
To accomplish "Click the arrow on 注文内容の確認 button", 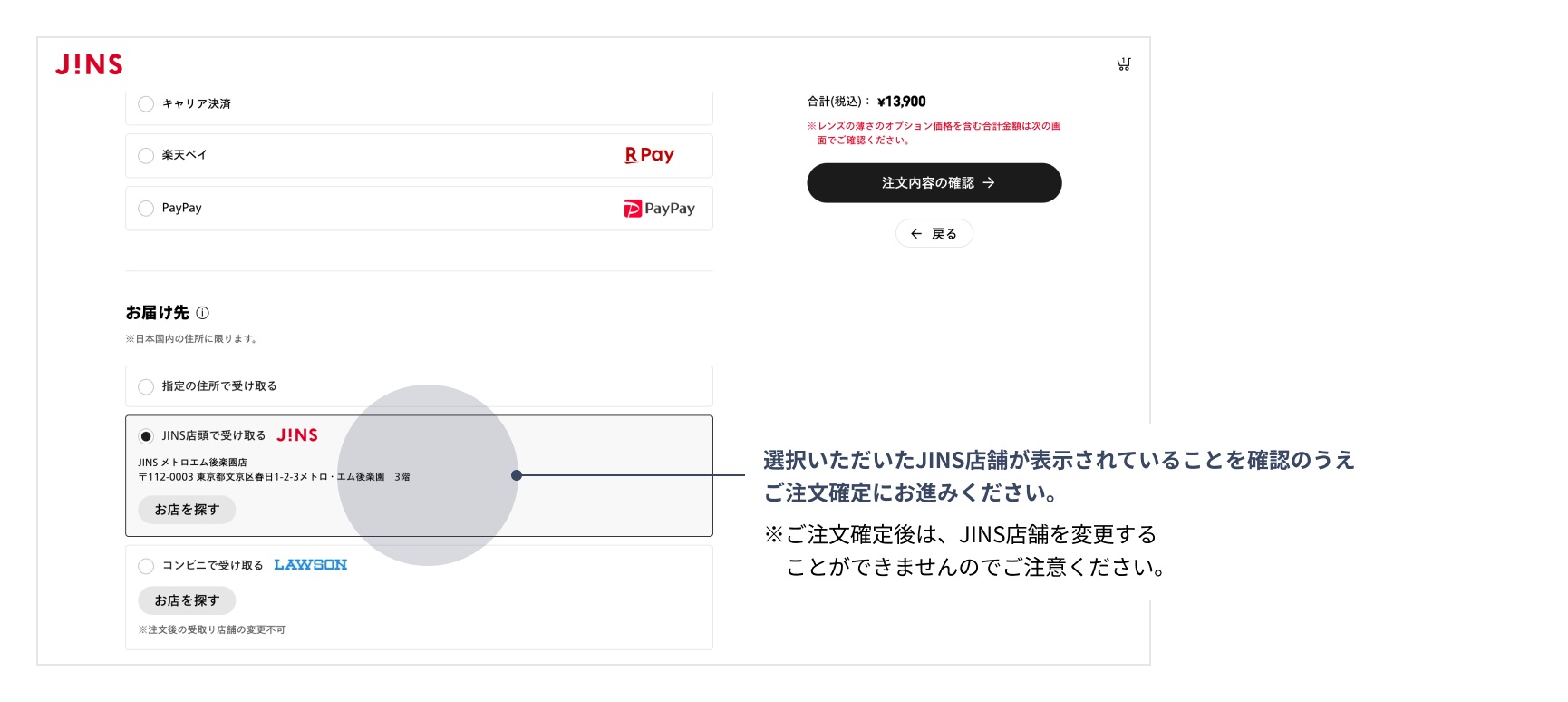I will point(989,183).
